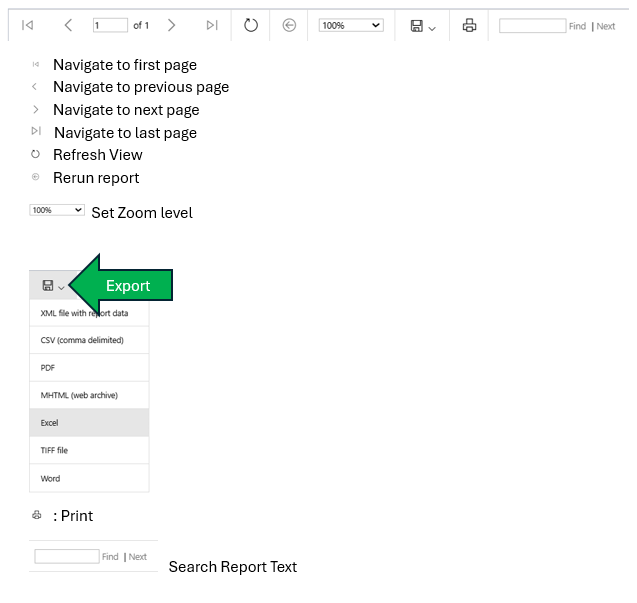Open the 100% zoom dropdown in the top toolbar

pos(351,25)
